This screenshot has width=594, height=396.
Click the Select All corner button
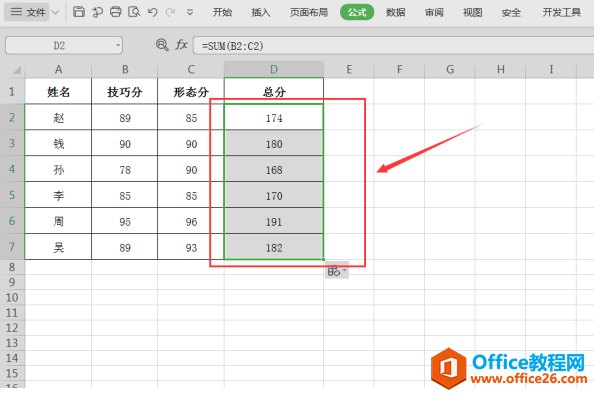(13, 70)
